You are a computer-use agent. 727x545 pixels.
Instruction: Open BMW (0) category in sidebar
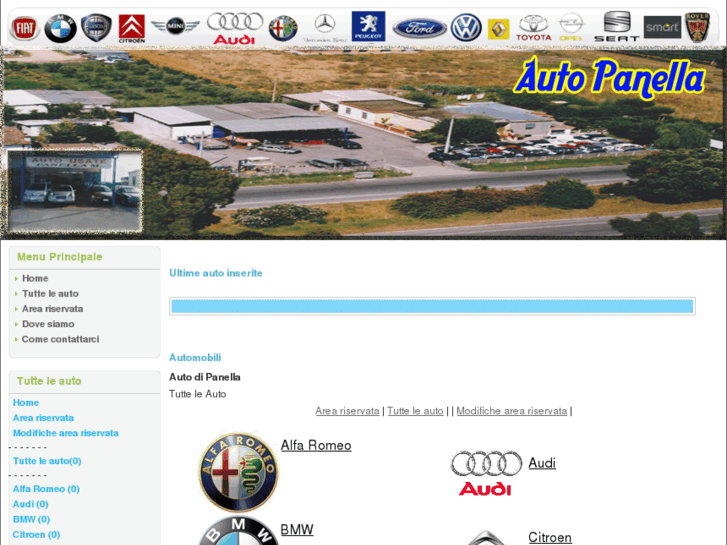[x=31, y=519]
